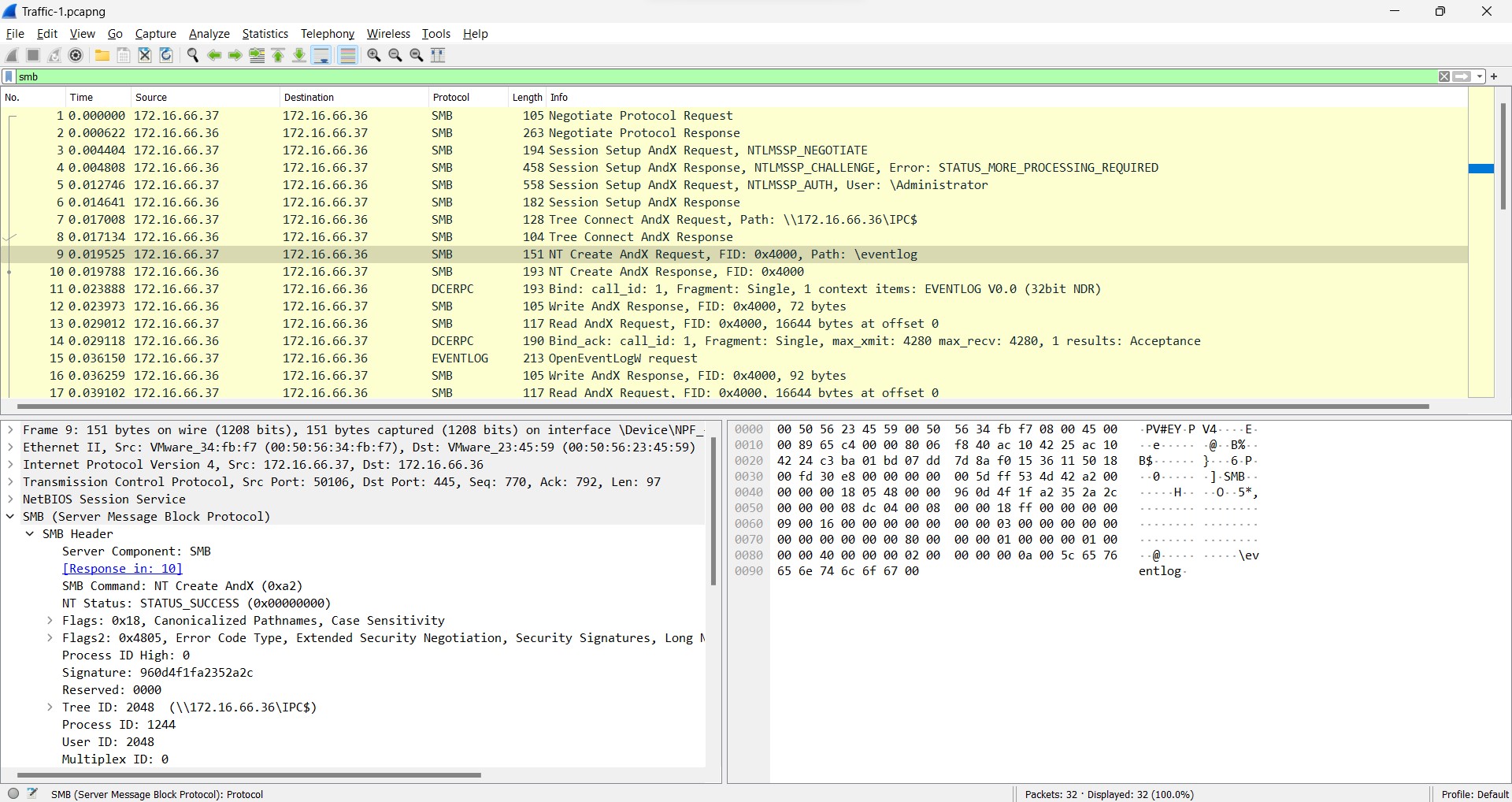Open a capture file via folder icon
This screenshot has height=802, width=1512.
pos(102,55)
